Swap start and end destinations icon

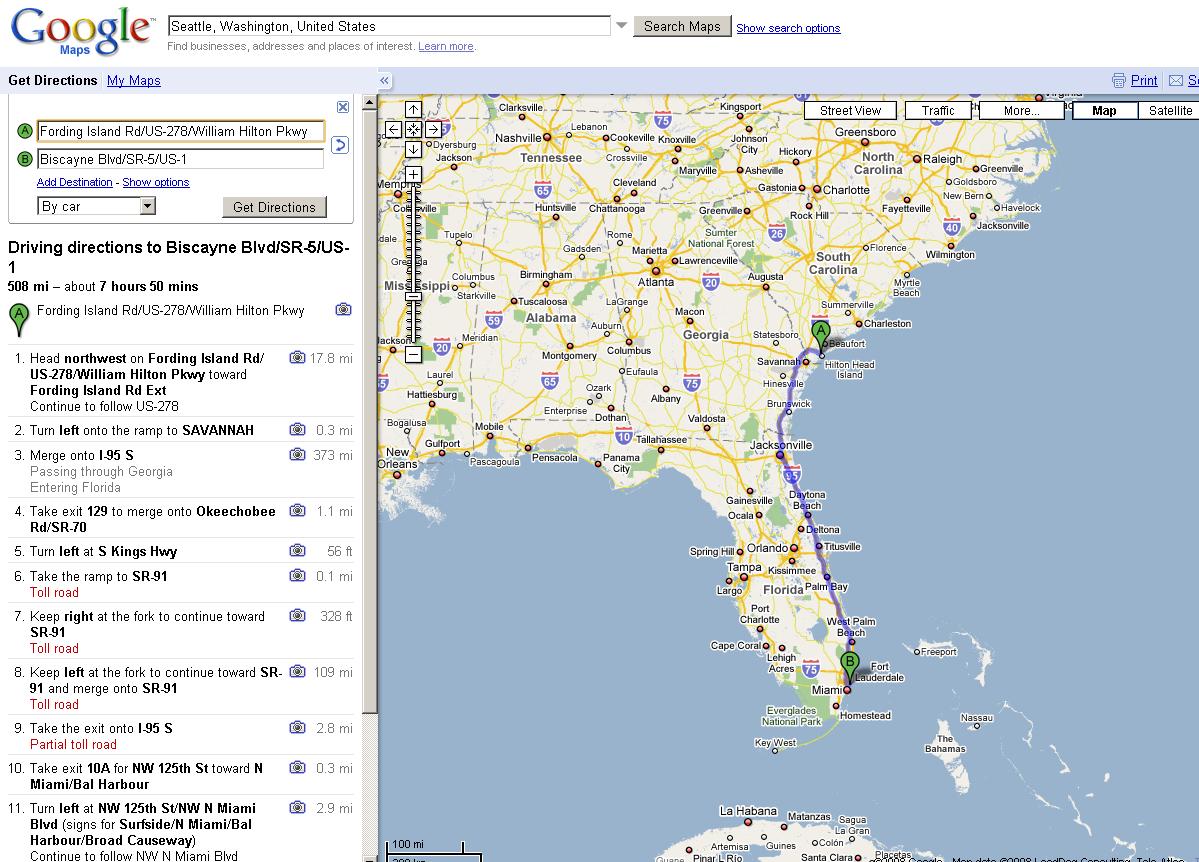[x=340, y=145]
